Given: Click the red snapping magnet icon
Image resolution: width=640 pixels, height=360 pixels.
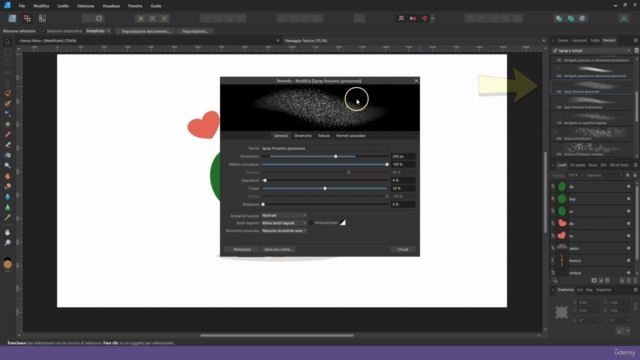Looking at the screenshot, I should click(424, 18).
